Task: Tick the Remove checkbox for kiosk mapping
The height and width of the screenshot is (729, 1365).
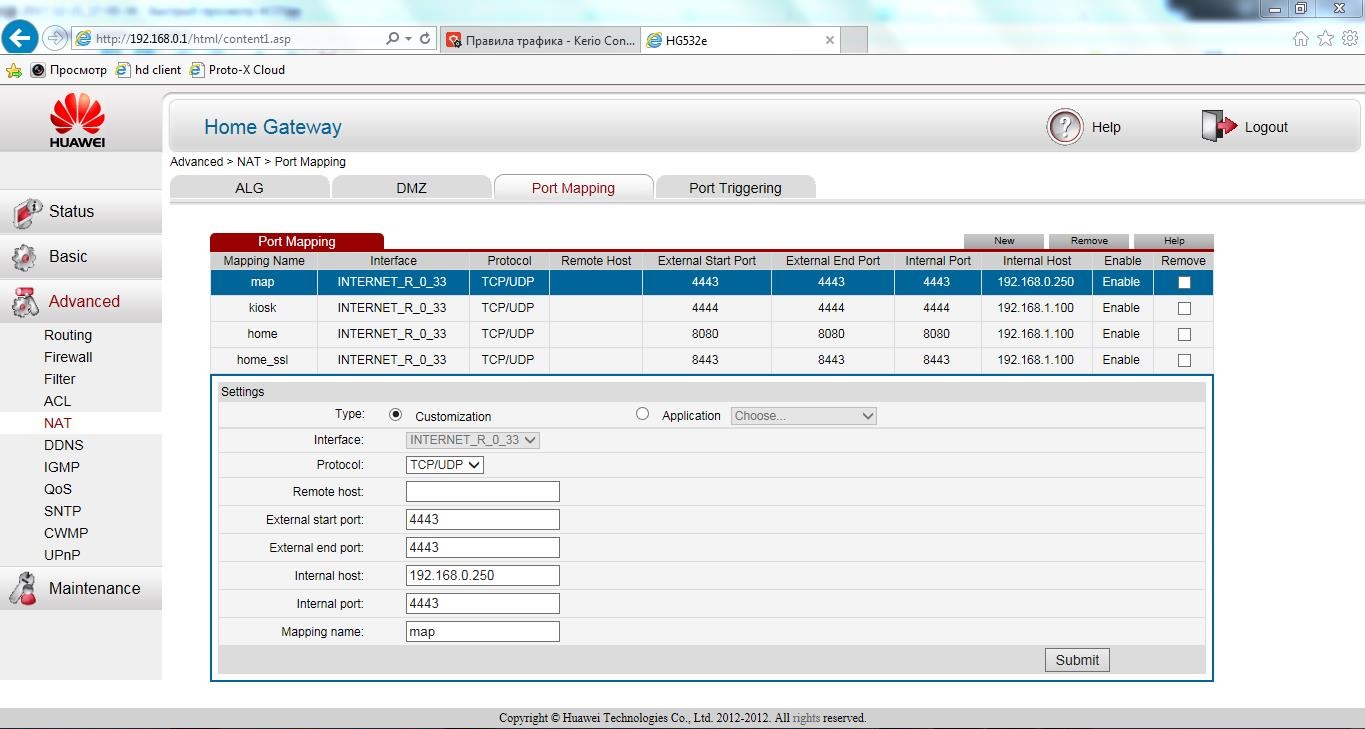Action: pos(1184,308)
